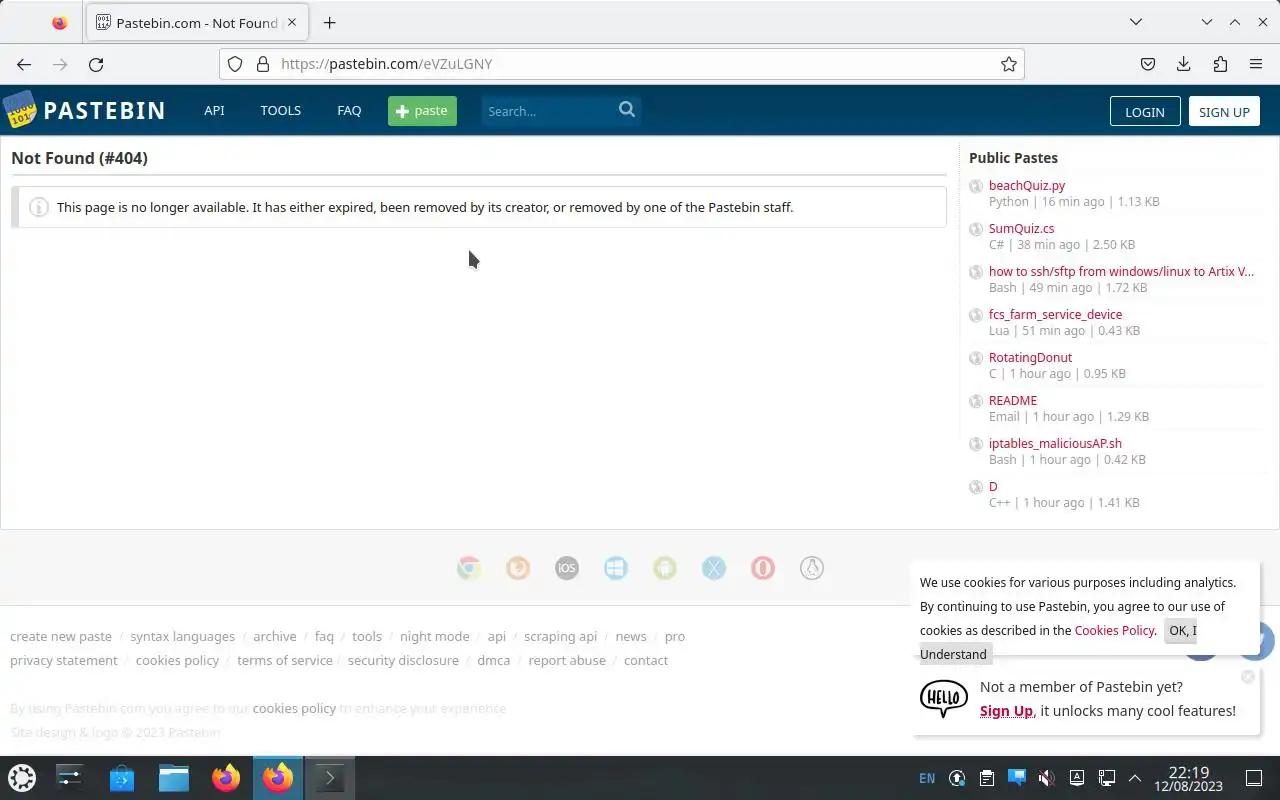Open the Firefox downloads icon
This screenshot has width=1280, height=800.
point(1184,64)
